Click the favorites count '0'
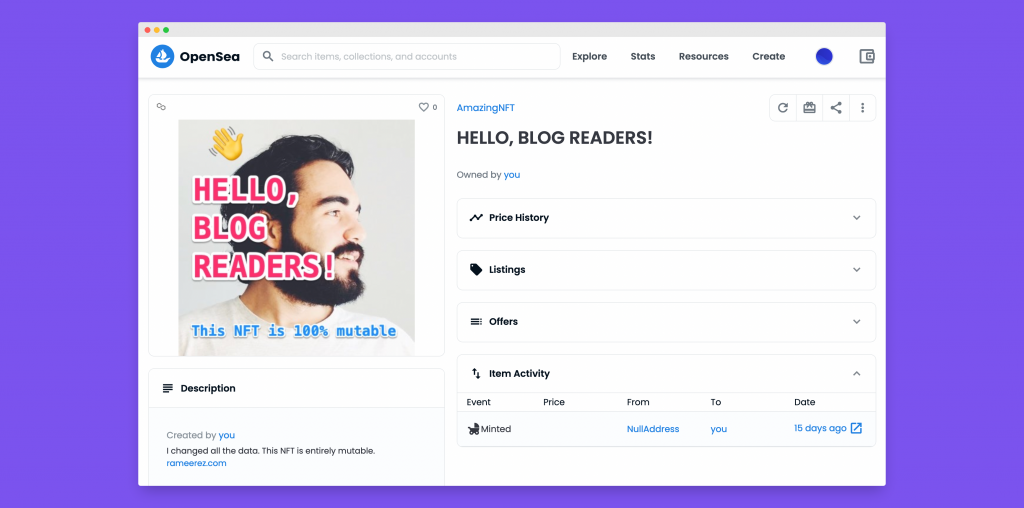This screenshot has height=508, width=1024. pyautogui.click(x=435, y=107)
